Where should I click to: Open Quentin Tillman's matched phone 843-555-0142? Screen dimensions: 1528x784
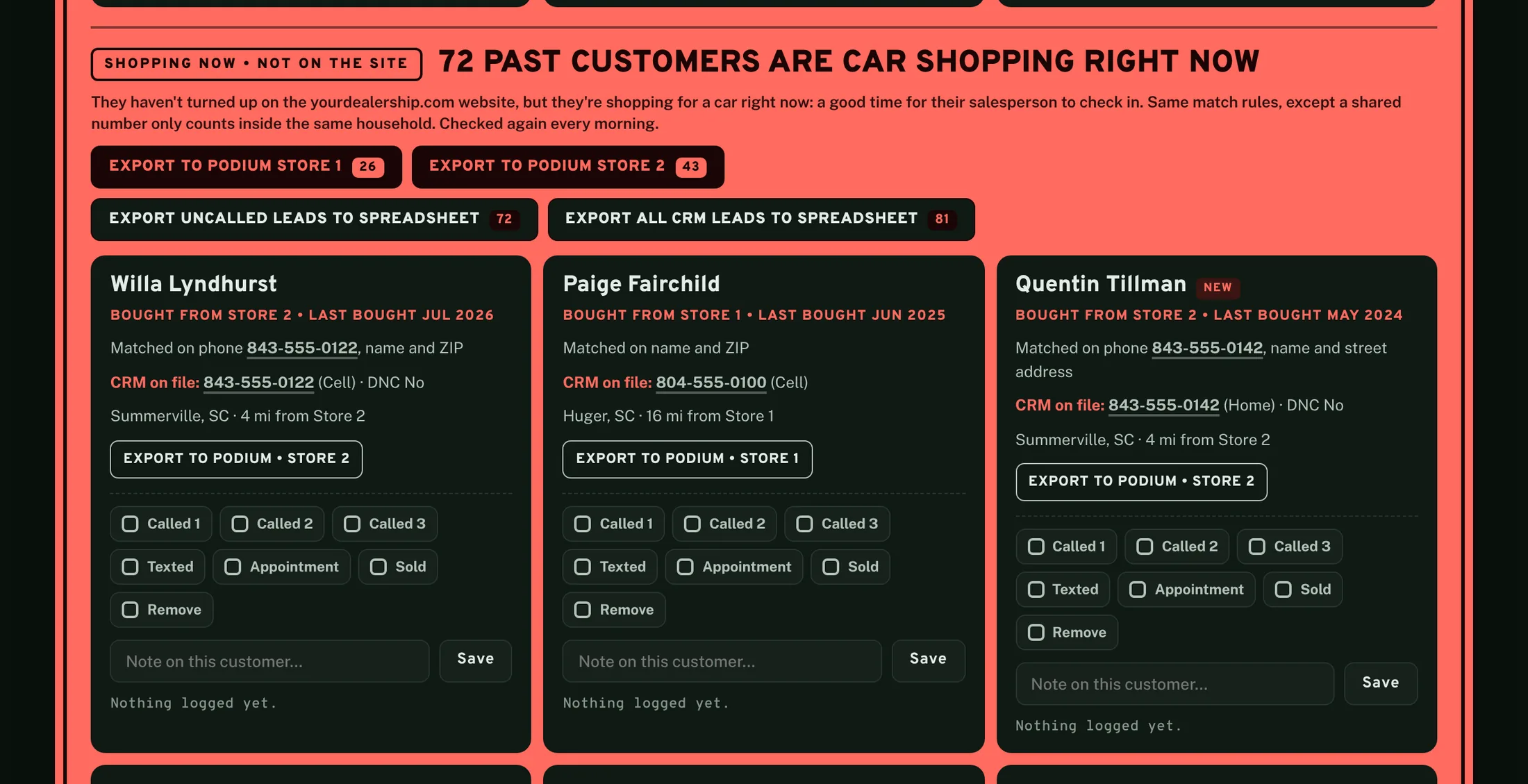pyautogui.click(x=1207, y=349)
